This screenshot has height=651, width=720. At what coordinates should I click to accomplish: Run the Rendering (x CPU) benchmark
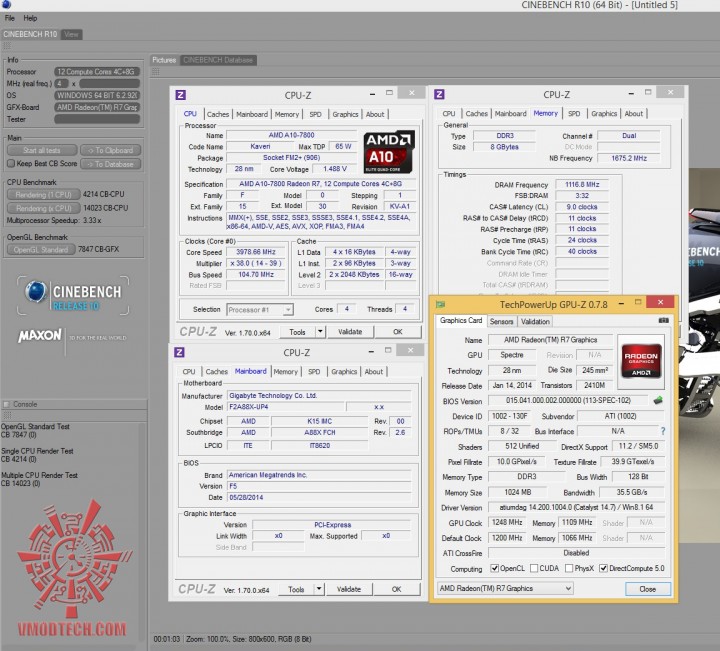click(x=44, y=208)
